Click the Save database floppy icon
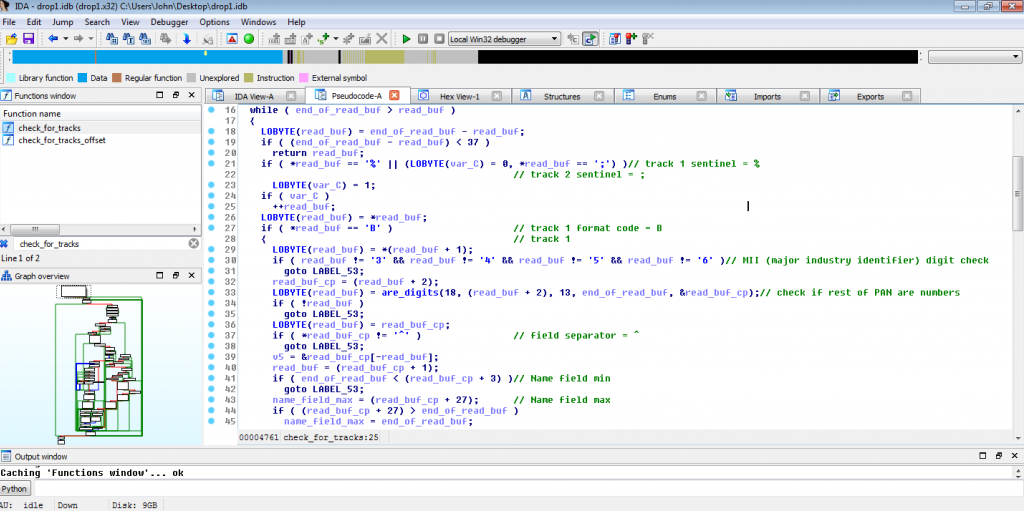The image size is (1024, 511). (28, 39)
